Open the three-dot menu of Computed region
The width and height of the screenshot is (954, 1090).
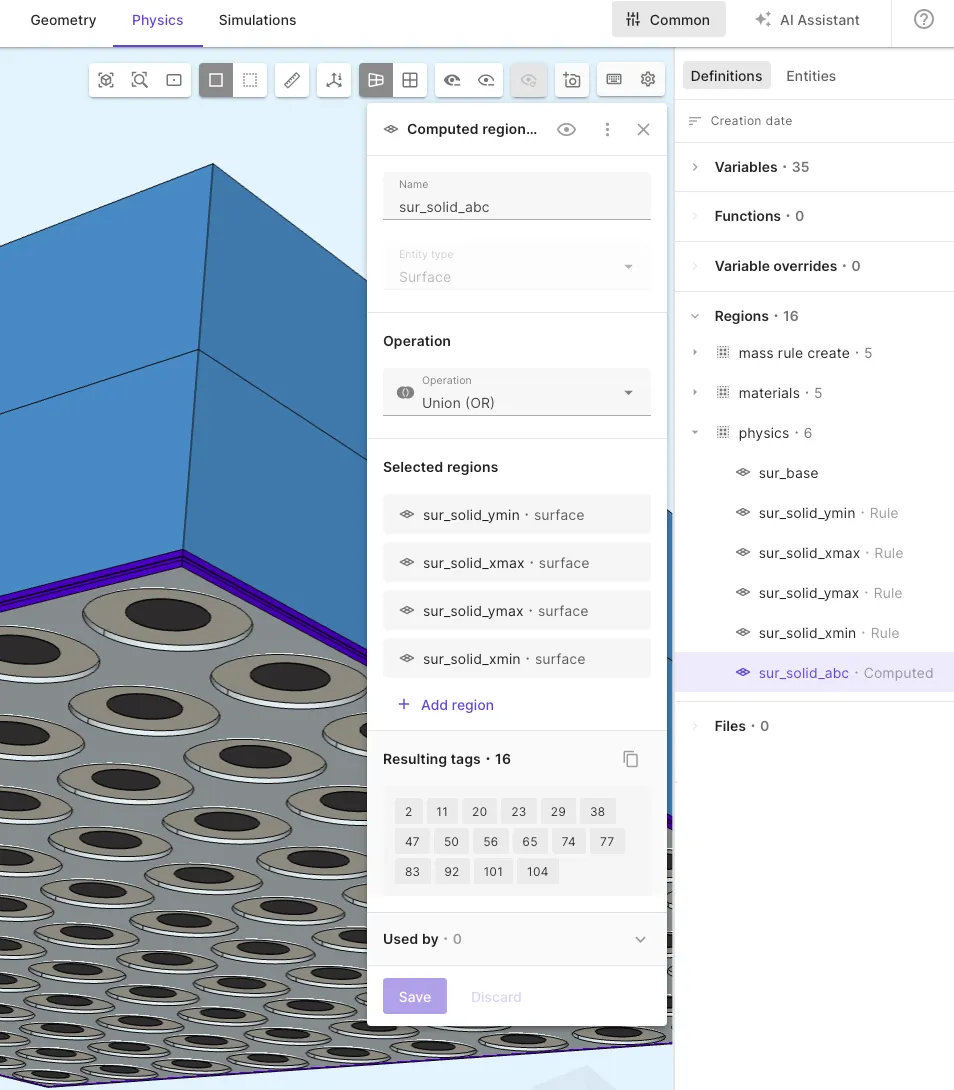coord(607,129)
